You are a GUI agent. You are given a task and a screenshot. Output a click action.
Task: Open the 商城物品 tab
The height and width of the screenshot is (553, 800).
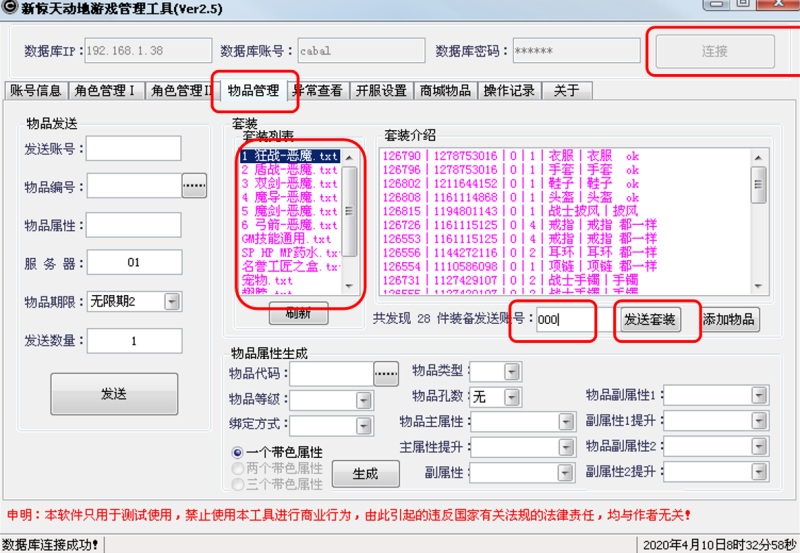click(445, 91)
